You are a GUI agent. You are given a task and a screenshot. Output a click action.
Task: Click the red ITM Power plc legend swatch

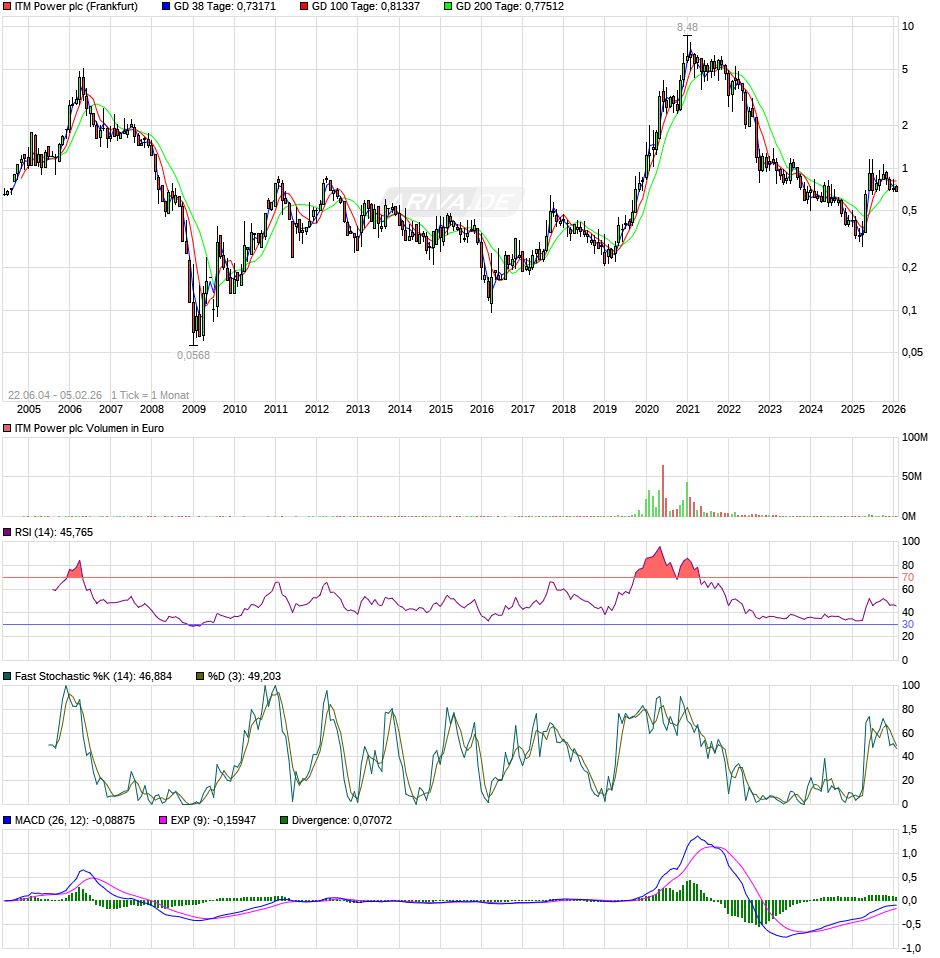pyautogui.click(x=7, y=7)
